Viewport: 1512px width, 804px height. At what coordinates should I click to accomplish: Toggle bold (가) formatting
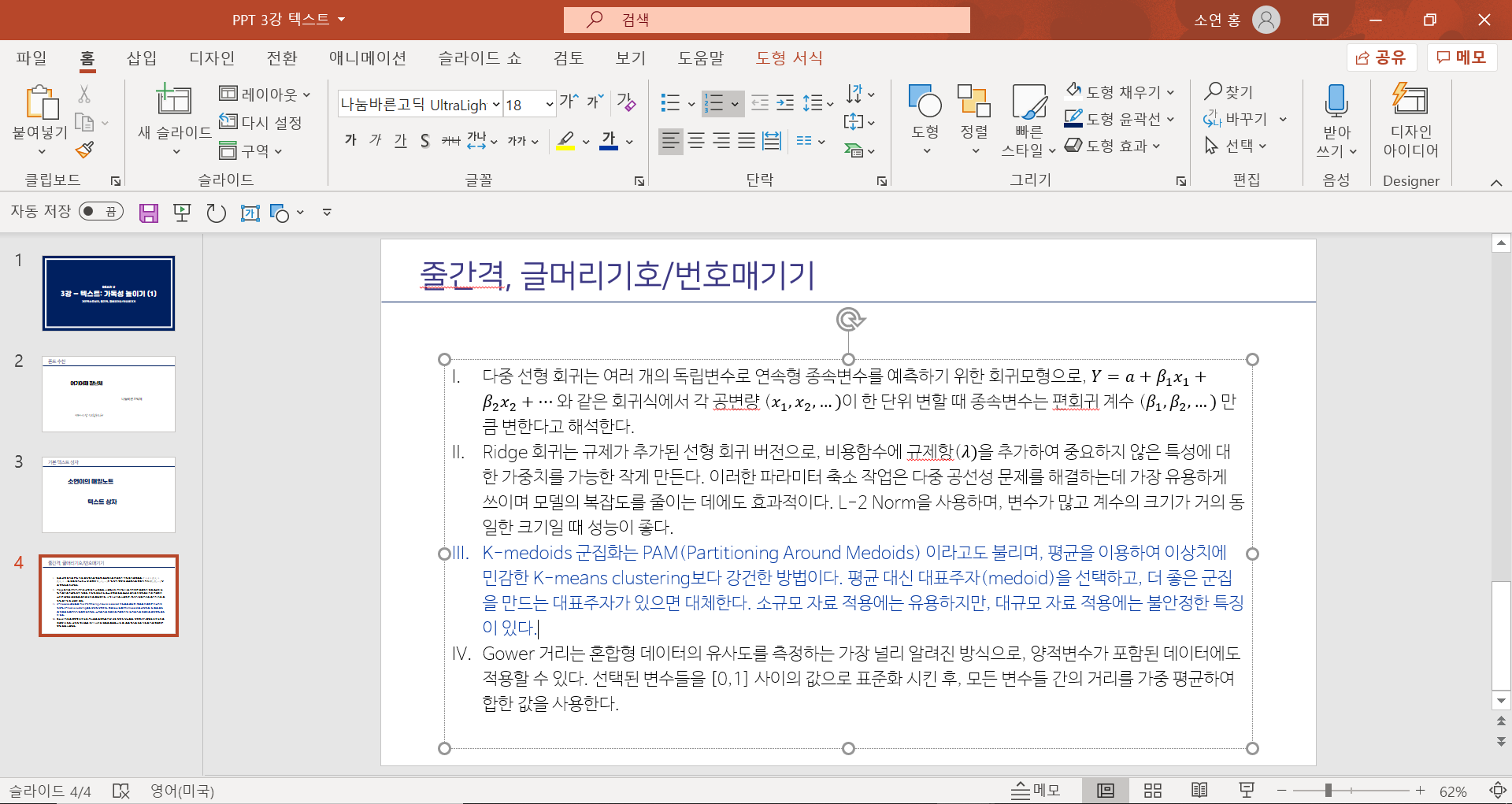pos(350,141)
